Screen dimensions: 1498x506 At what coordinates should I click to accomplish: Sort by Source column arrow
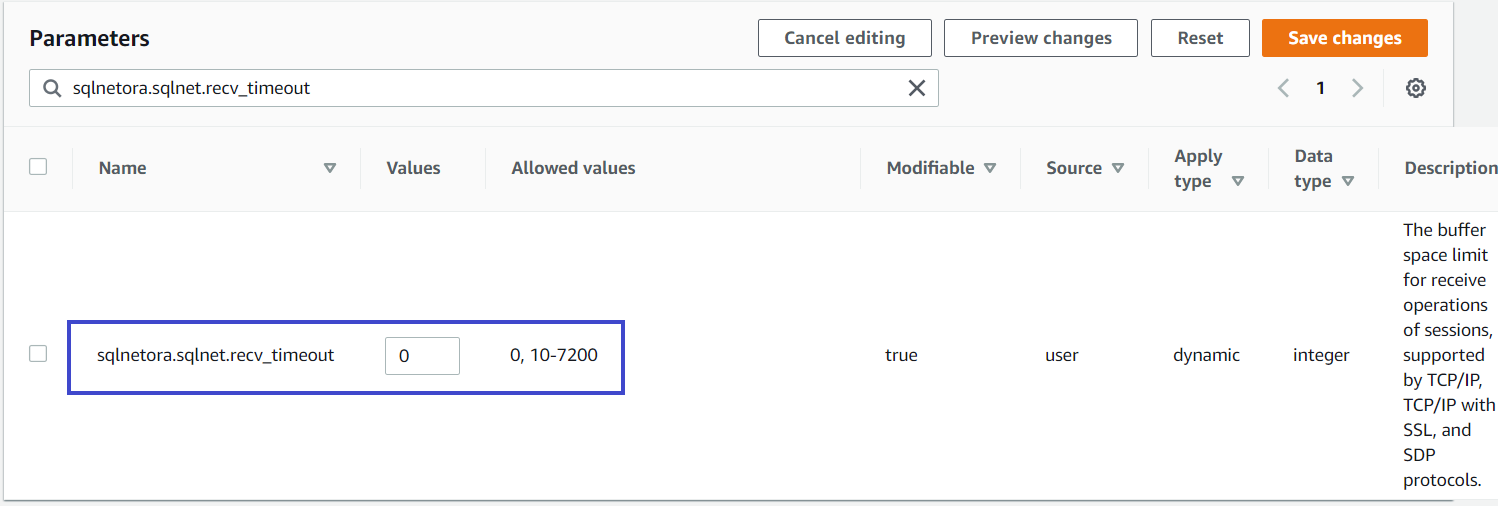pyautogui.click(x=1118, y=168)
